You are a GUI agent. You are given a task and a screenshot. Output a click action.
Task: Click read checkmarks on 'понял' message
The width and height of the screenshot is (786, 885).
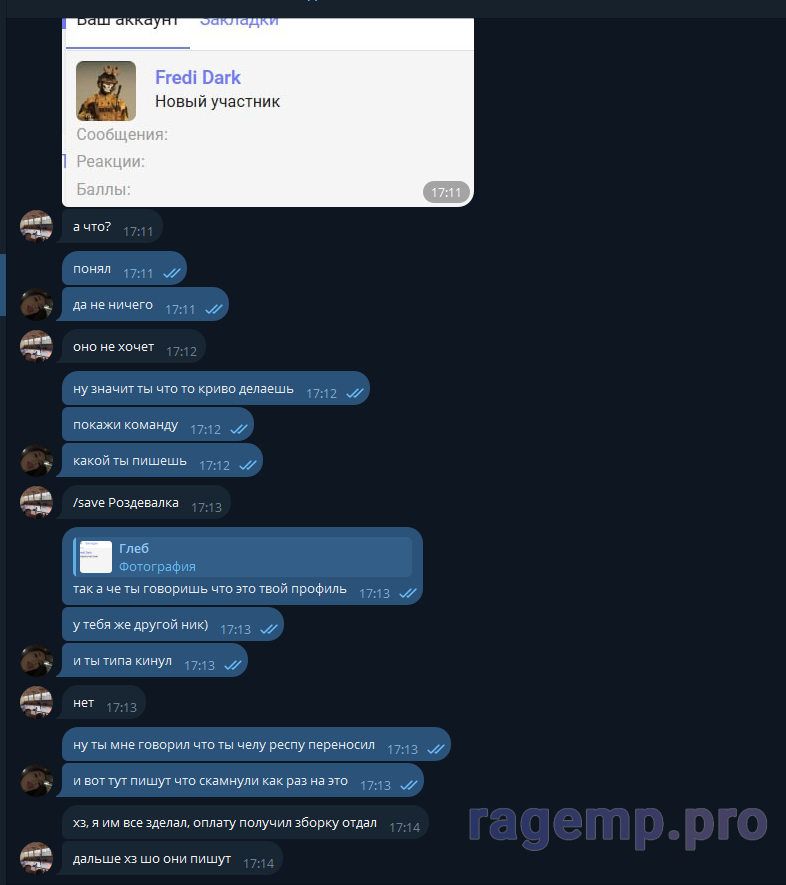point(172,274)
